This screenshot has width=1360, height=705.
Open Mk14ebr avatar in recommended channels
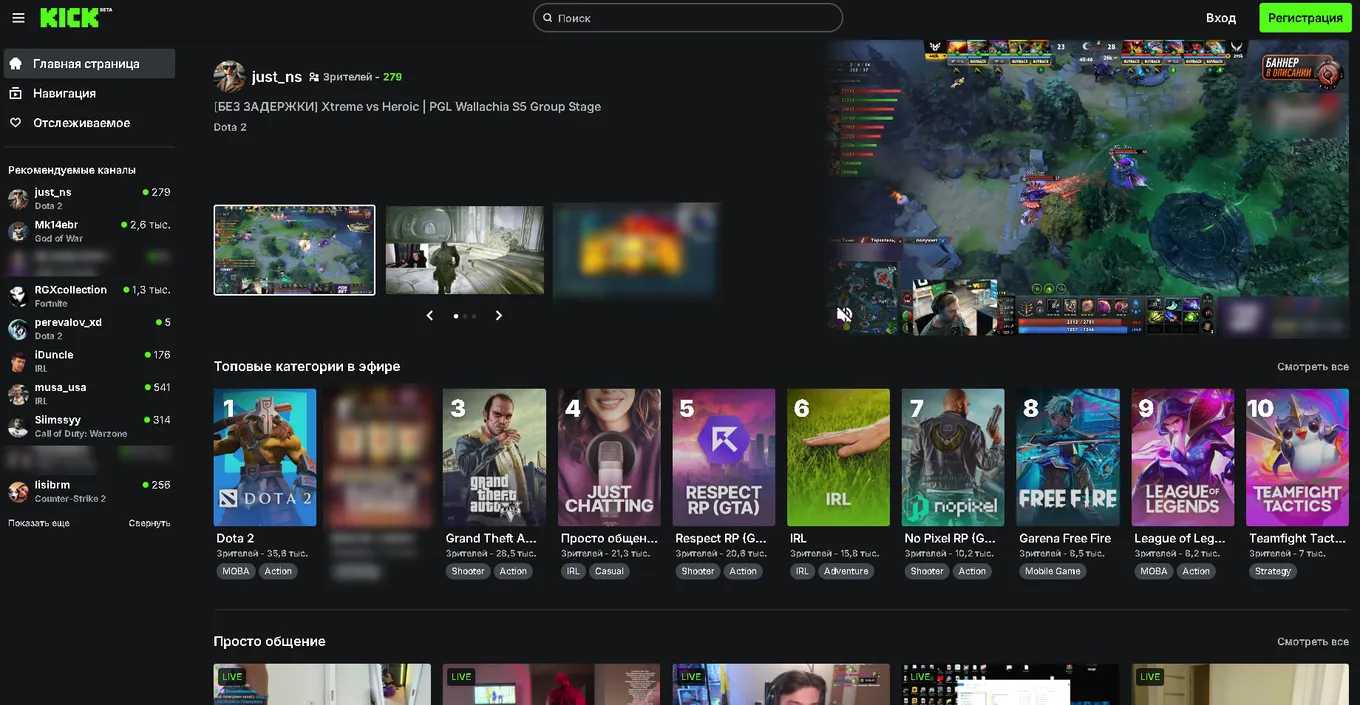[18, 231]
